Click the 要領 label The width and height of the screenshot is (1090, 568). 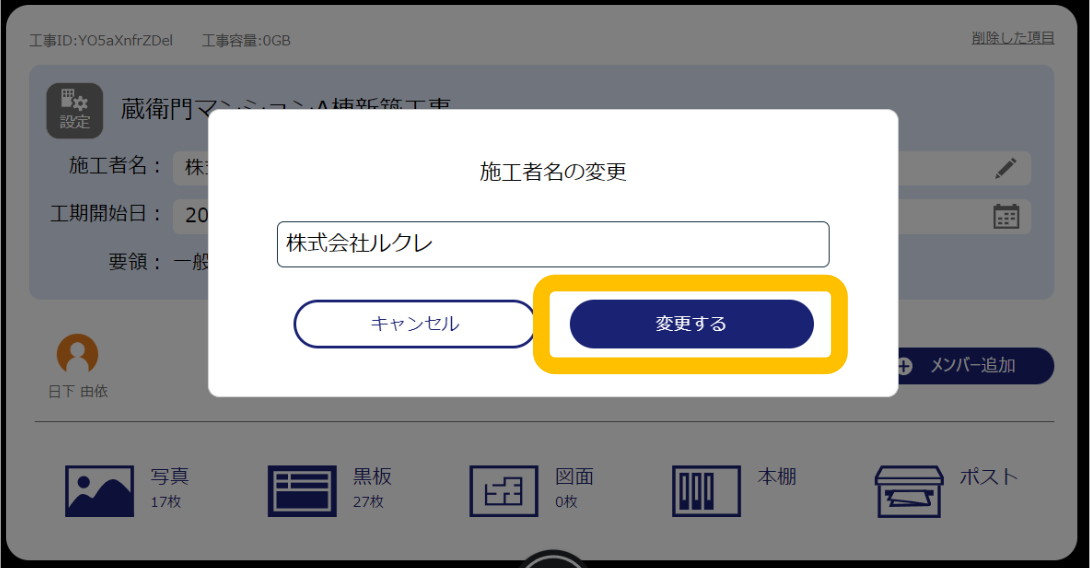135,262
